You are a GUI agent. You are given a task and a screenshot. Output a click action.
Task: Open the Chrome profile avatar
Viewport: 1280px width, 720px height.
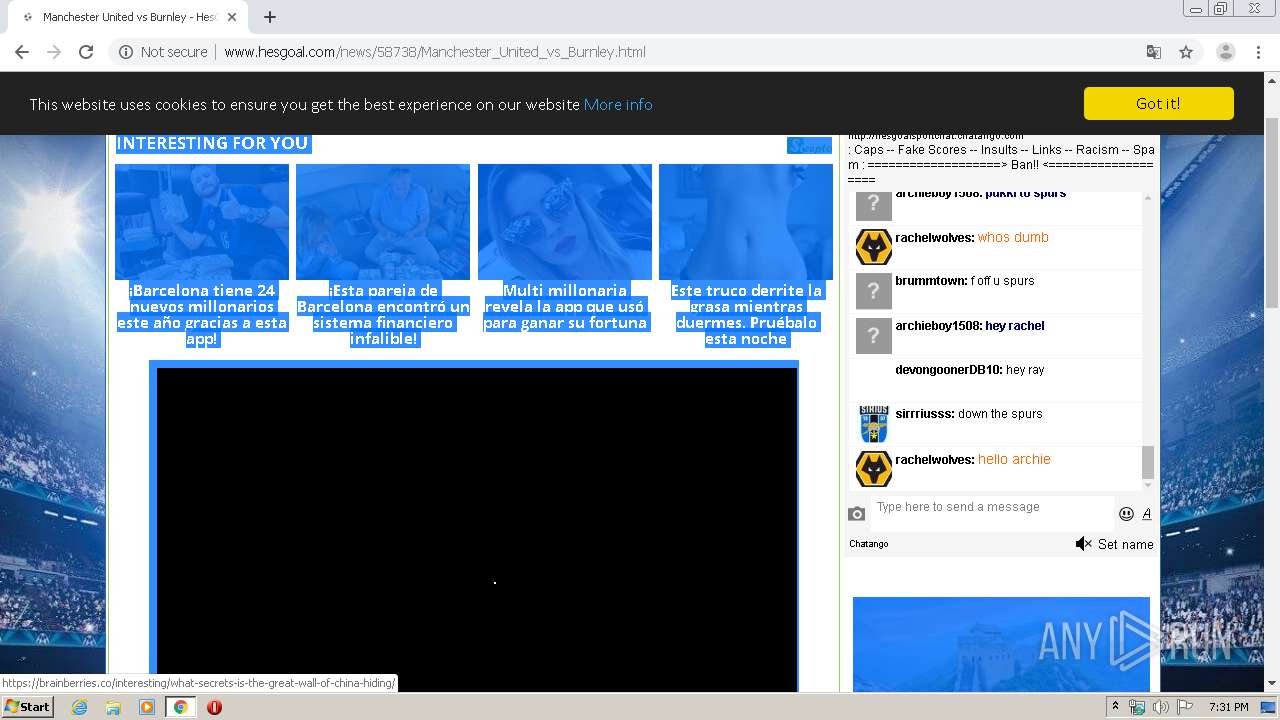click(1225, 52)
